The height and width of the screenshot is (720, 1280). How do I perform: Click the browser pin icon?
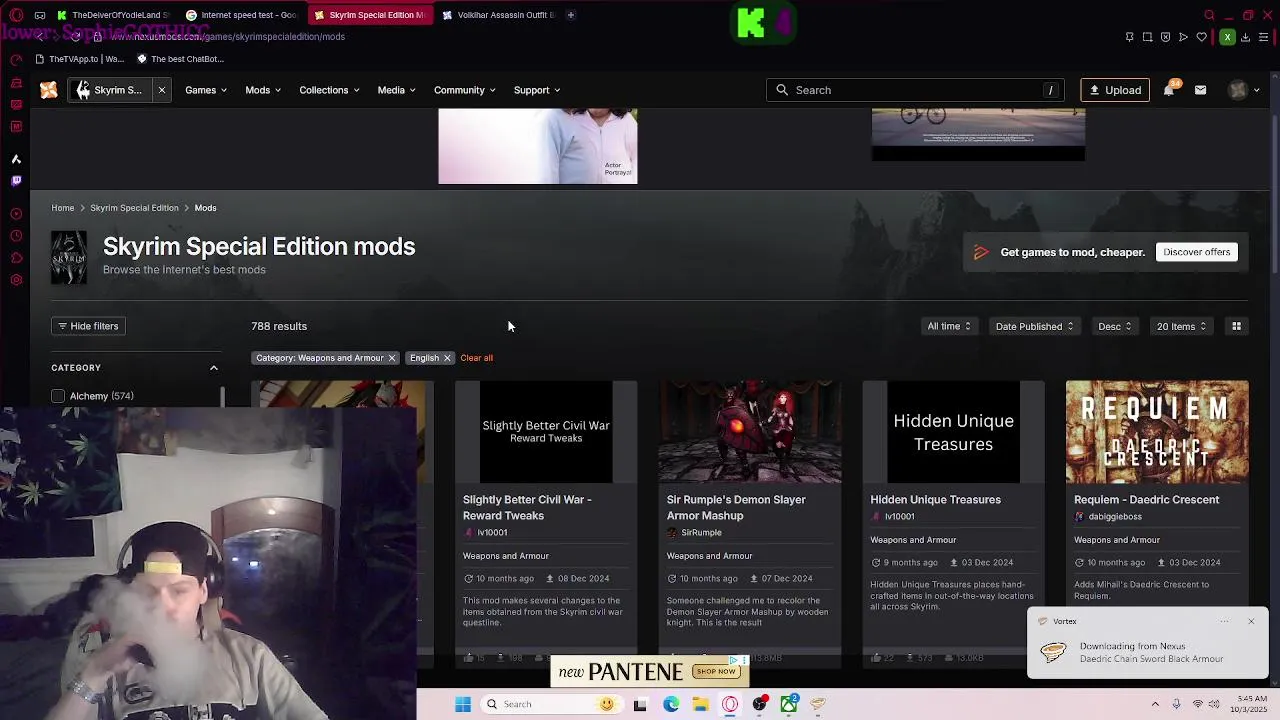pyautogui.click(x=1129, y=37)
